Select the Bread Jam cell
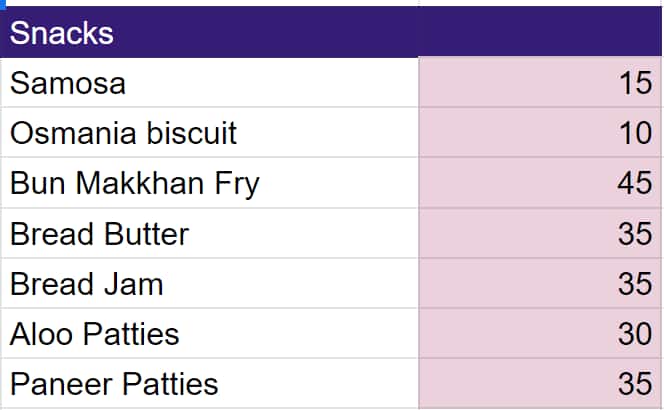Image resolution: width=664 pixels, height=410 pixels. pyautogui.click(x=209, y=284)
